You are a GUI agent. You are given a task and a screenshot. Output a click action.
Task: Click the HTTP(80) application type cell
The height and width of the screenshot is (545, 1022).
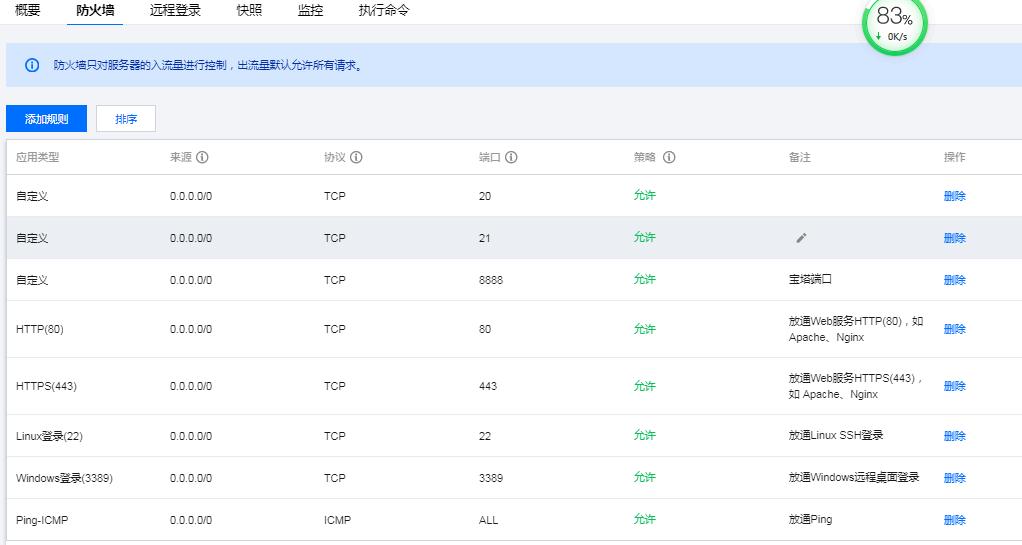pyautogui.click(x=40, y=329)
